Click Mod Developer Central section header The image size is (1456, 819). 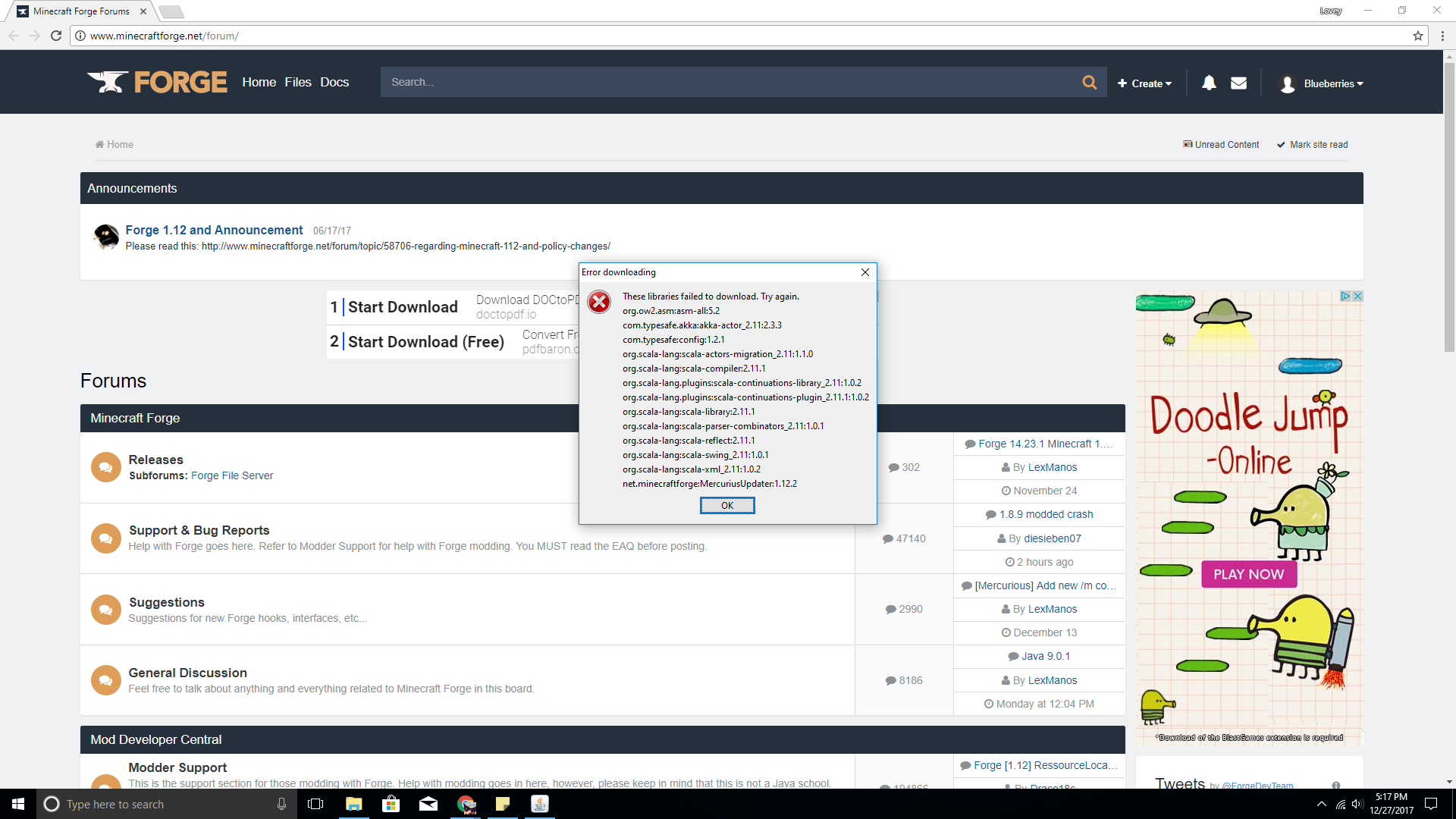(x=155, y=739)
